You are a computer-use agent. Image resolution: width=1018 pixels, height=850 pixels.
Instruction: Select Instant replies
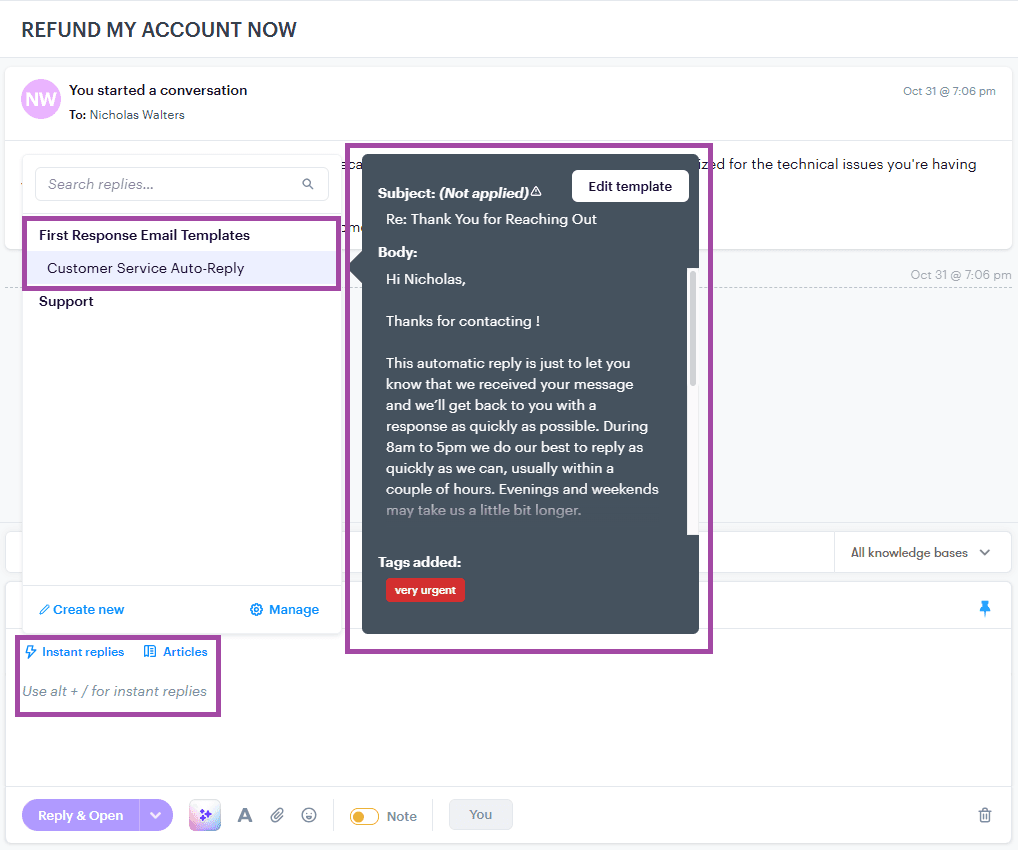coord(74,651)
